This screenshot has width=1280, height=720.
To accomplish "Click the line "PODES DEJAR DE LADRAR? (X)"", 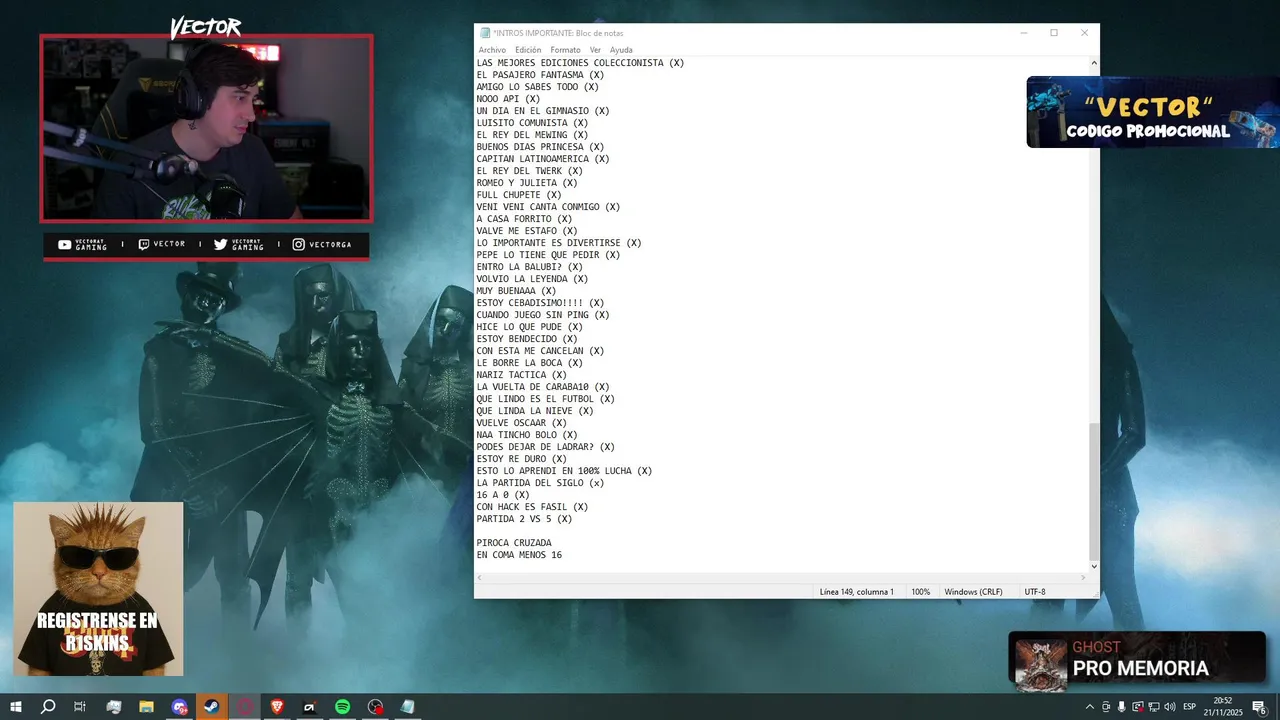I will pyautogui.click(x=545, y=447).
